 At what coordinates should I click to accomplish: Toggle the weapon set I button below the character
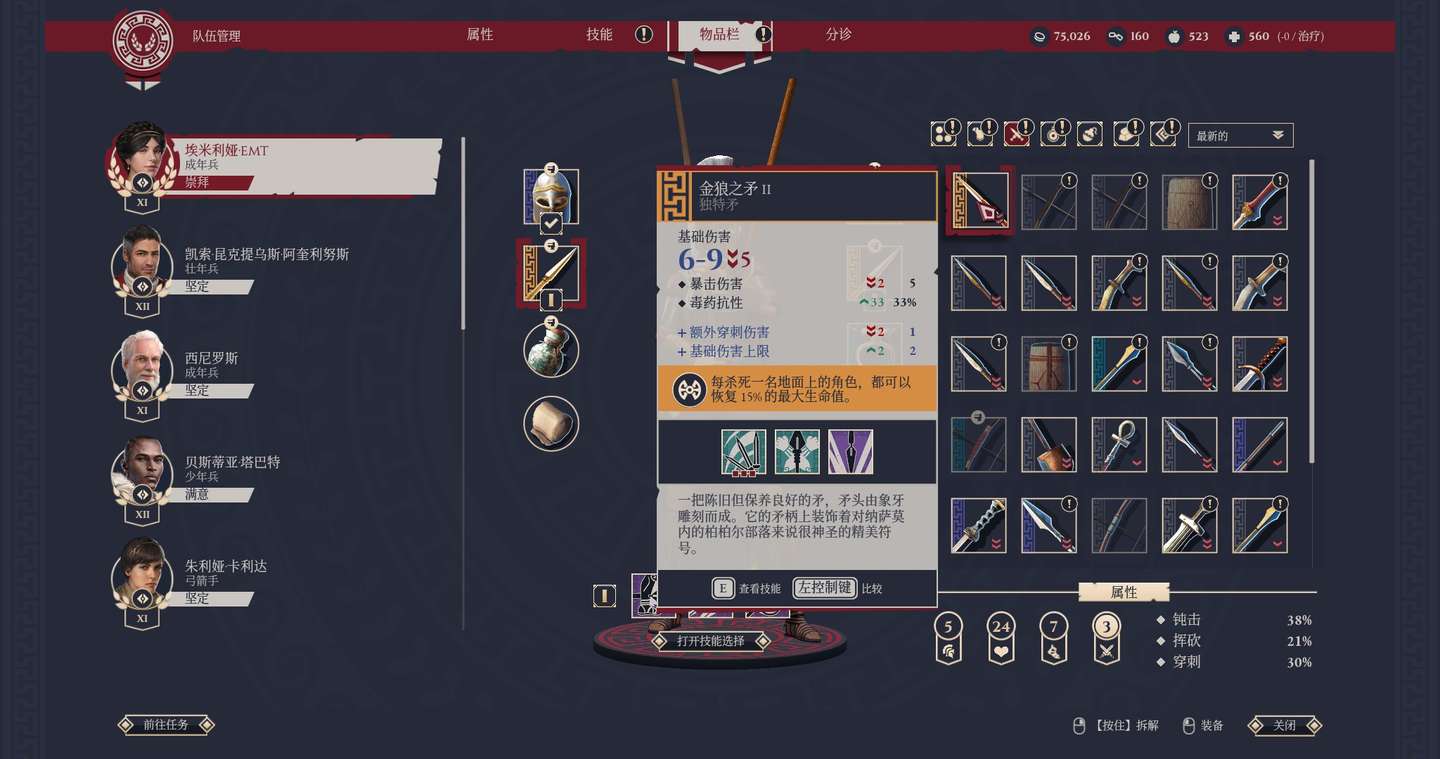(604, 596)
